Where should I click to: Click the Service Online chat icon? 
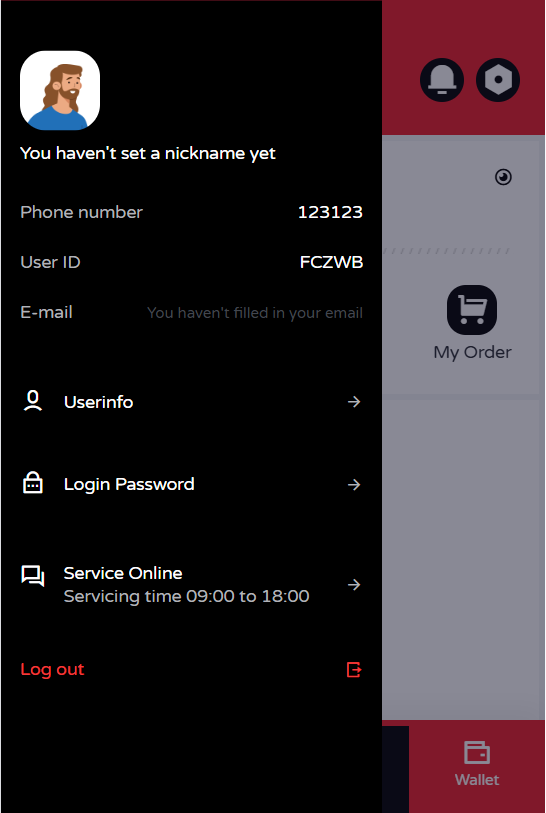point(33,576)
